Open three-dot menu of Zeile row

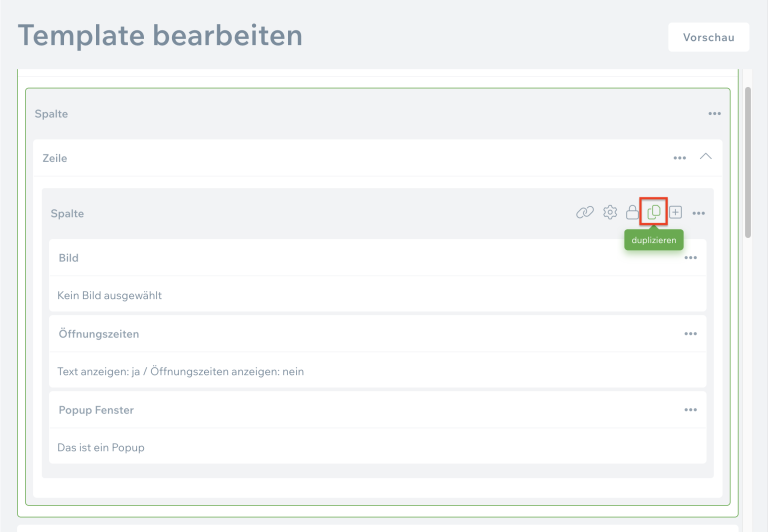(680, 158)
